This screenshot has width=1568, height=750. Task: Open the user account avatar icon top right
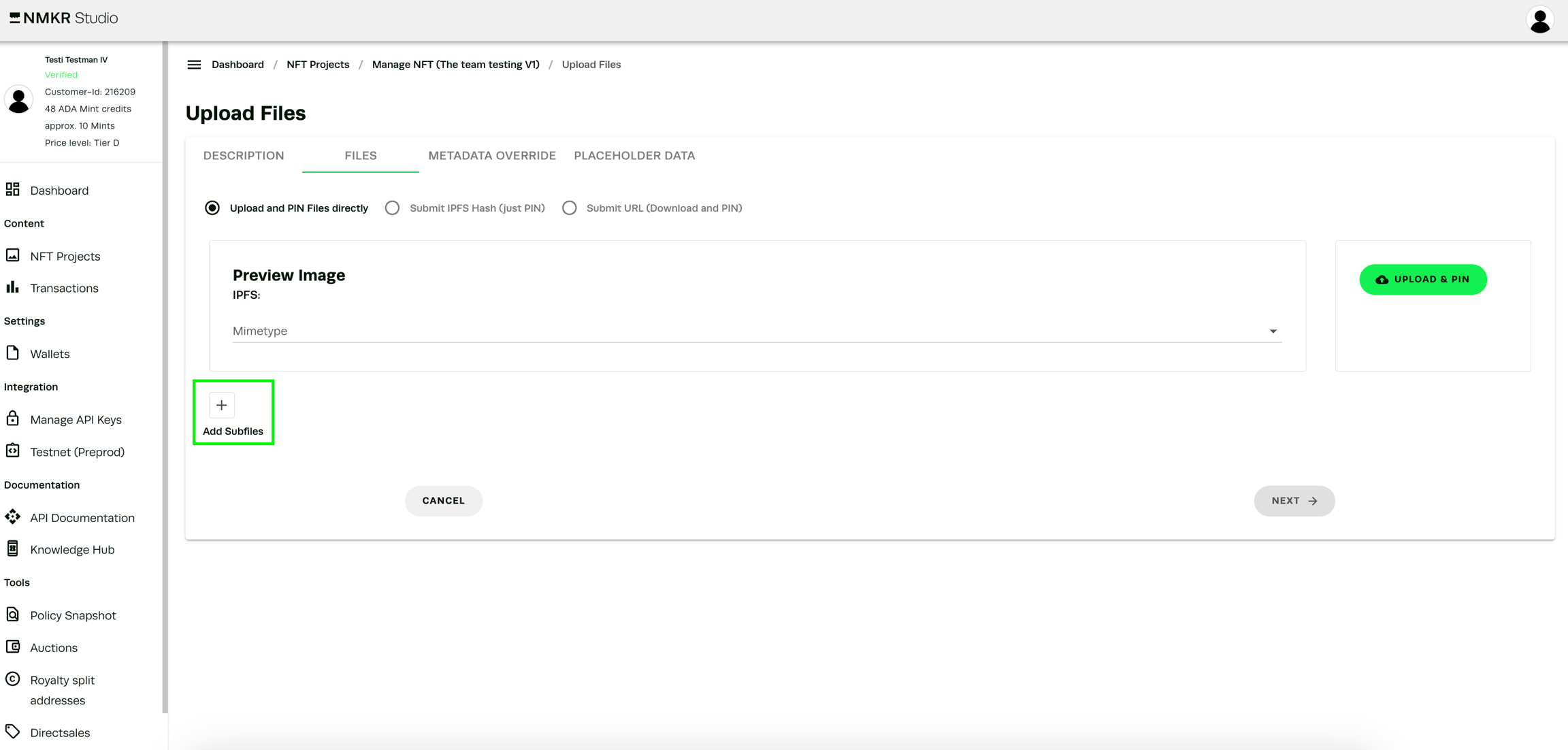click(x=1540, y=20)
